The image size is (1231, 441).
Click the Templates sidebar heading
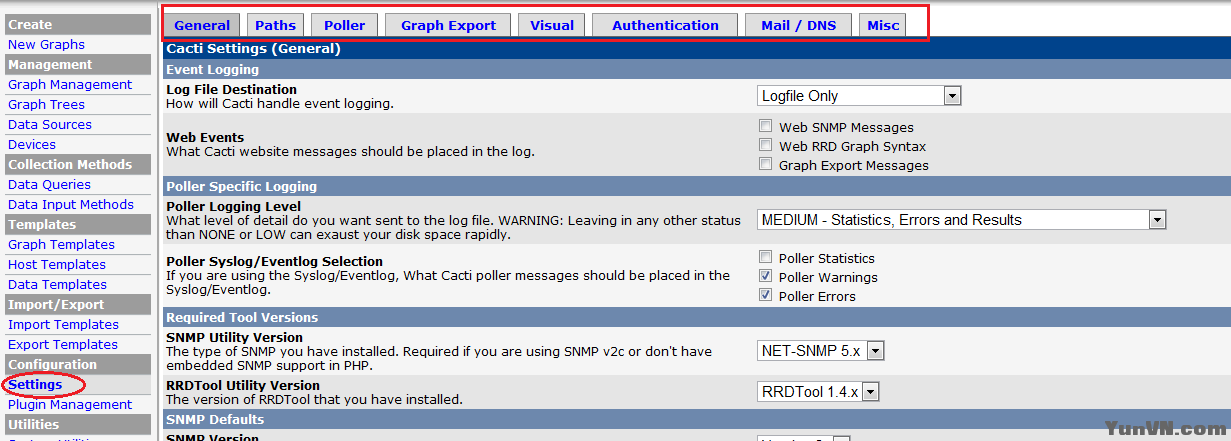click(x=77, y=224)
